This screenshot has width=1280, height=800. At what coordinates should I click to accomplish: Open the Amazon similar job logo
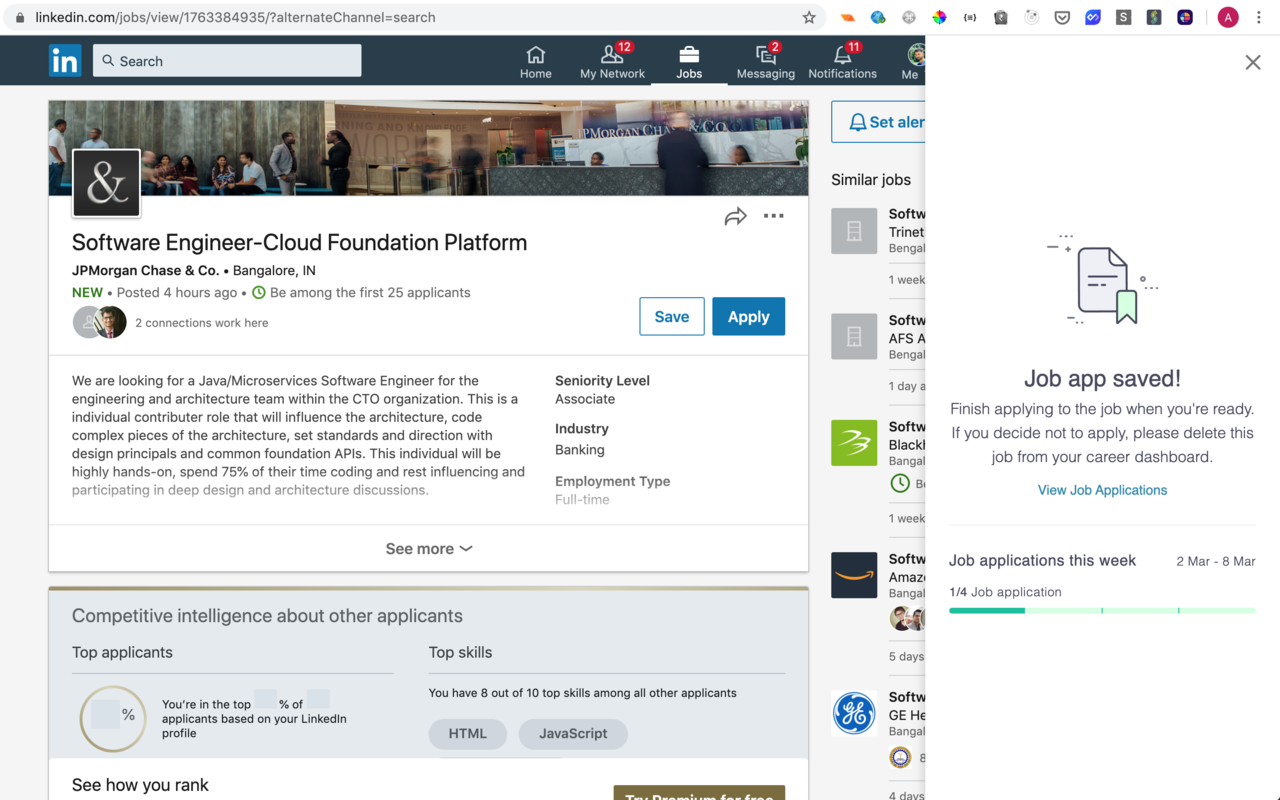[x=854, y=575]
